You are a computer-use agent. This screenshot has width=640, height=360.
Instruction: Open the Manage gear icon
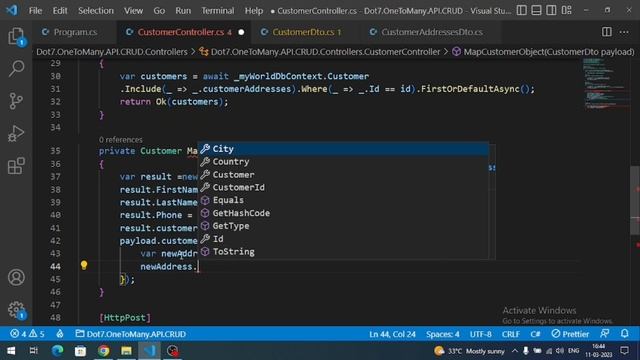(16, 310)
